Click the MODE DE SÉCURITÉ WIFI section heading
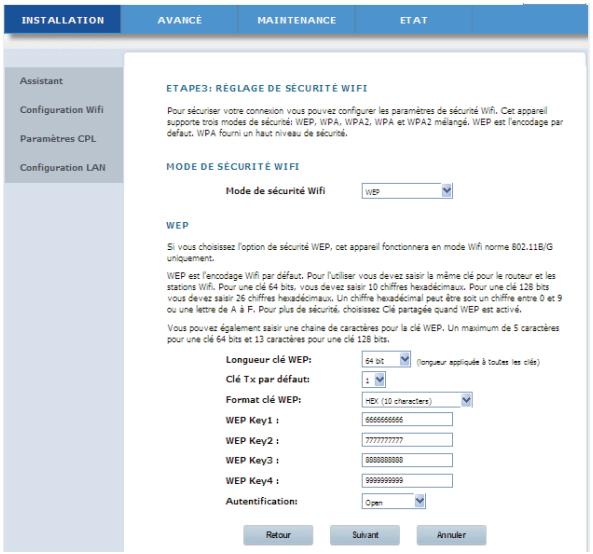This screenshot has height=554, width=593. tap(233, 167)
